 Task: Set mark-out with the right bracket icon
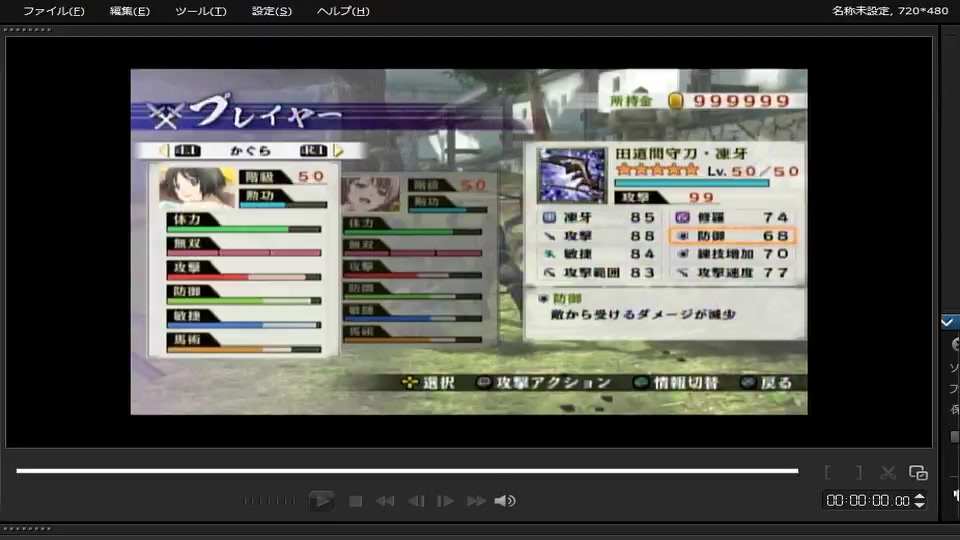tap(859, 473)
